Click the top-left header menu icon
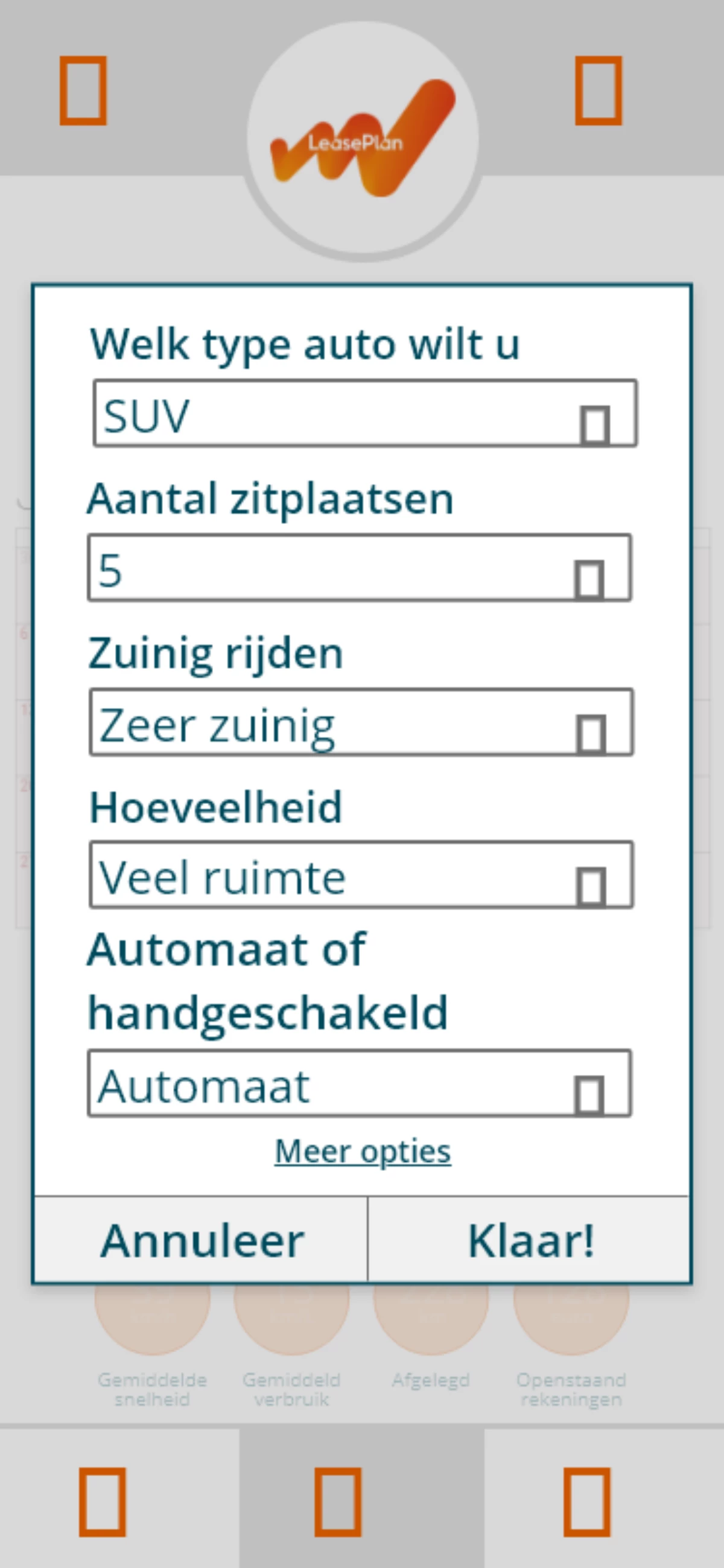 (82, 91)
